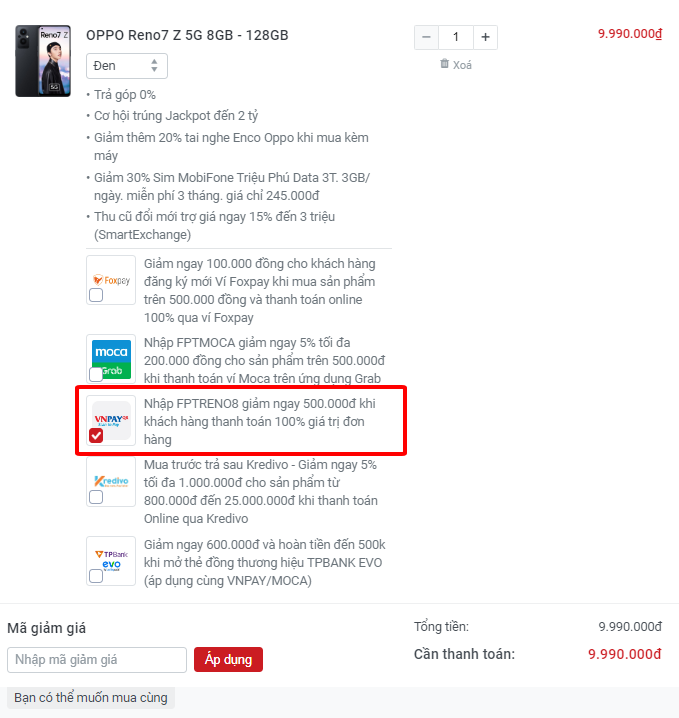Click the Moca Grab logo icon

tap(111, 359)
